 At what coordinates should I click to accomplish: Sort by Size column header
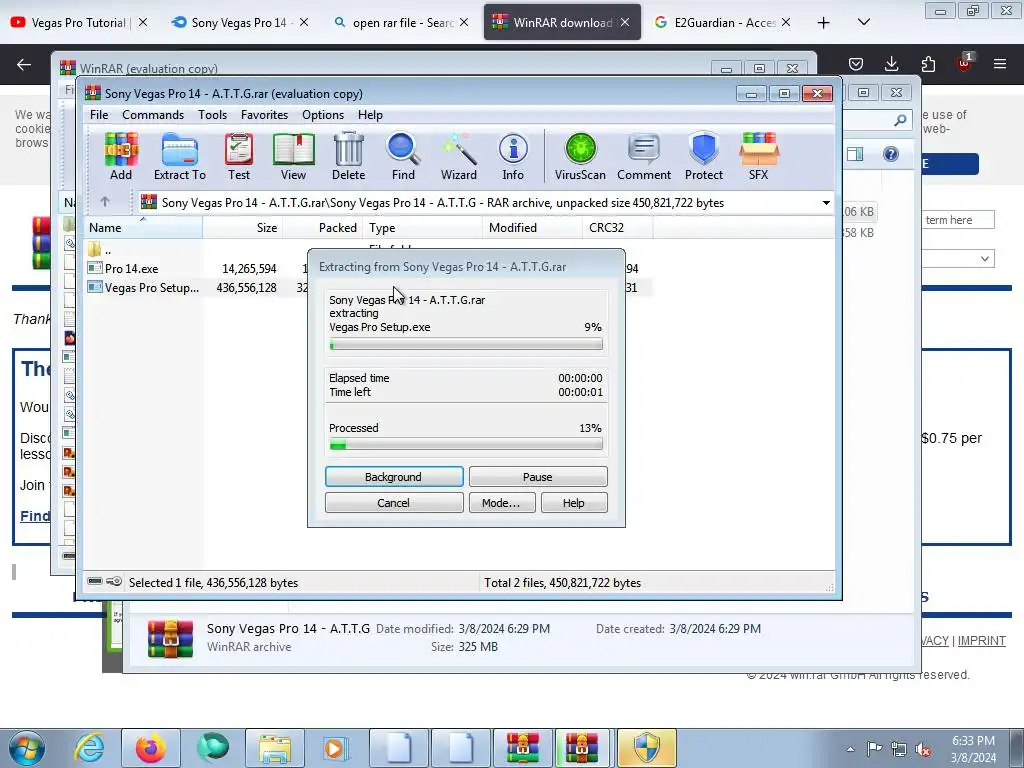242,228
